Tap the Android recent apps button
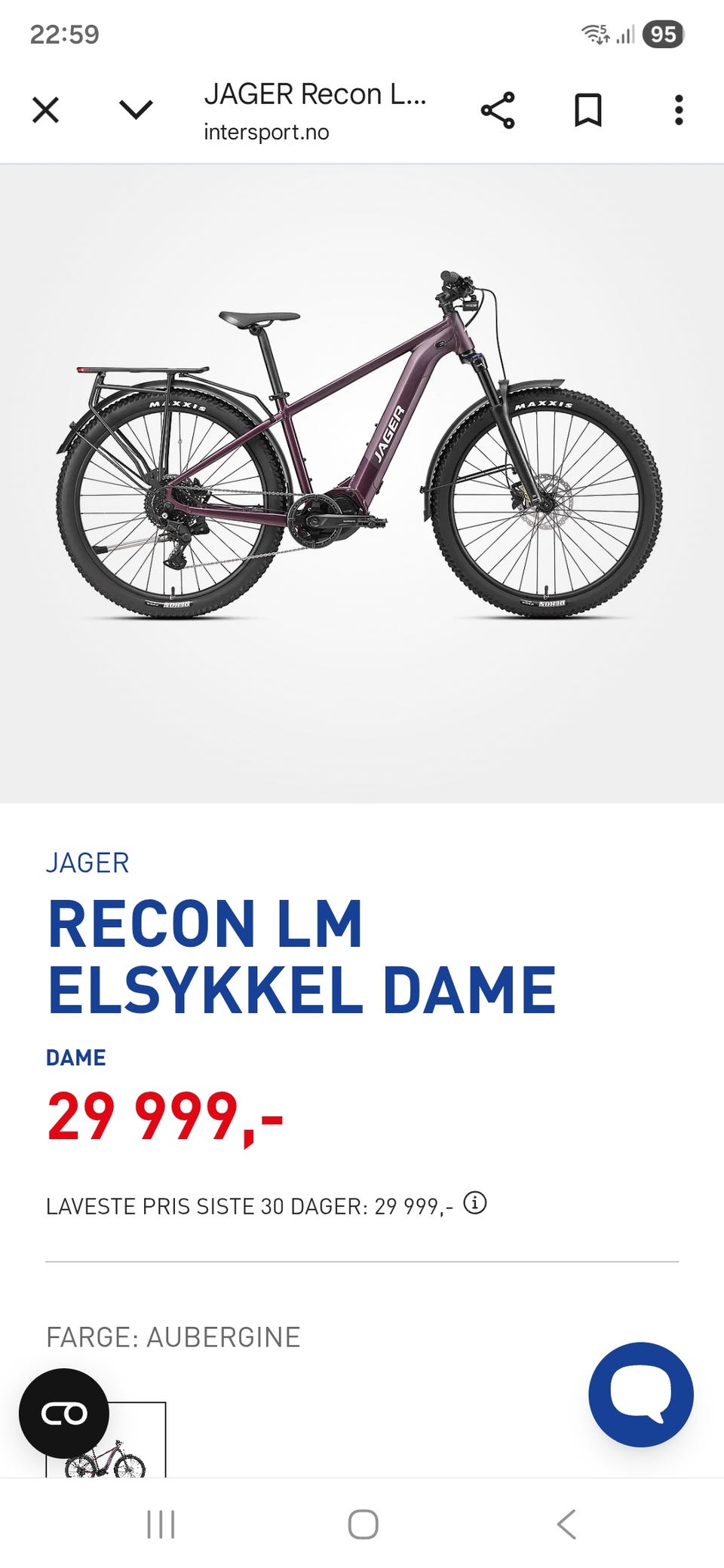Viewport: 724px width, 1568px height. point(161,1524)
